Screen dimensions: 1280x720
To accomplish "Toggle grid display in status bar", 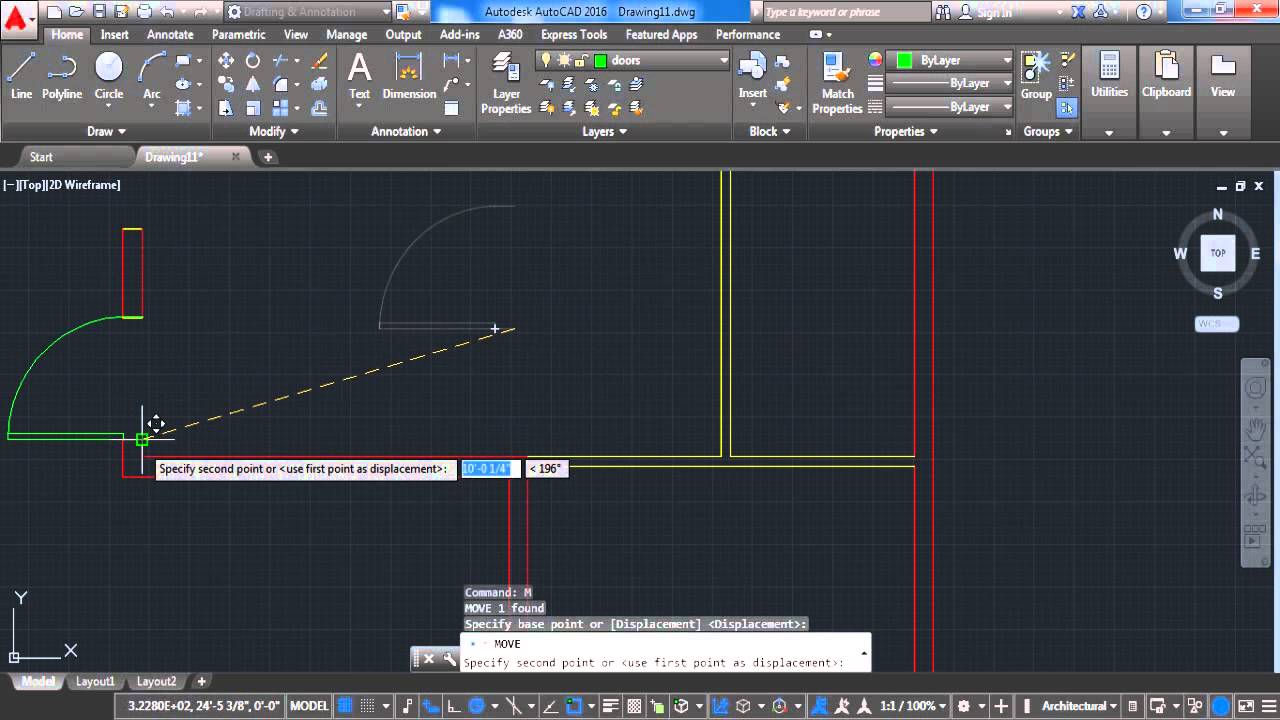I will (x=343, y=706).
